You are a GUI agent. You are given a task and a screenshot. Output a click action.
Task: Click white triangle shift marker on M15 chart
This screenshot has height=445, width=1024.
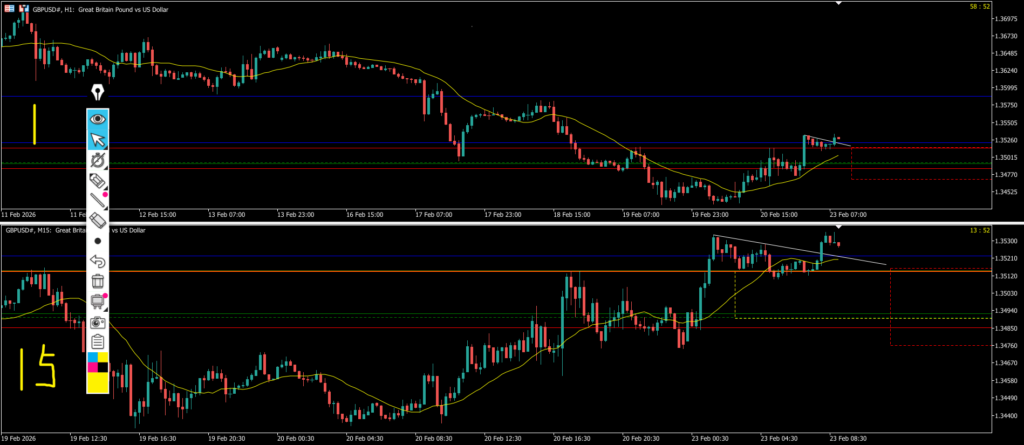(838, 230)
